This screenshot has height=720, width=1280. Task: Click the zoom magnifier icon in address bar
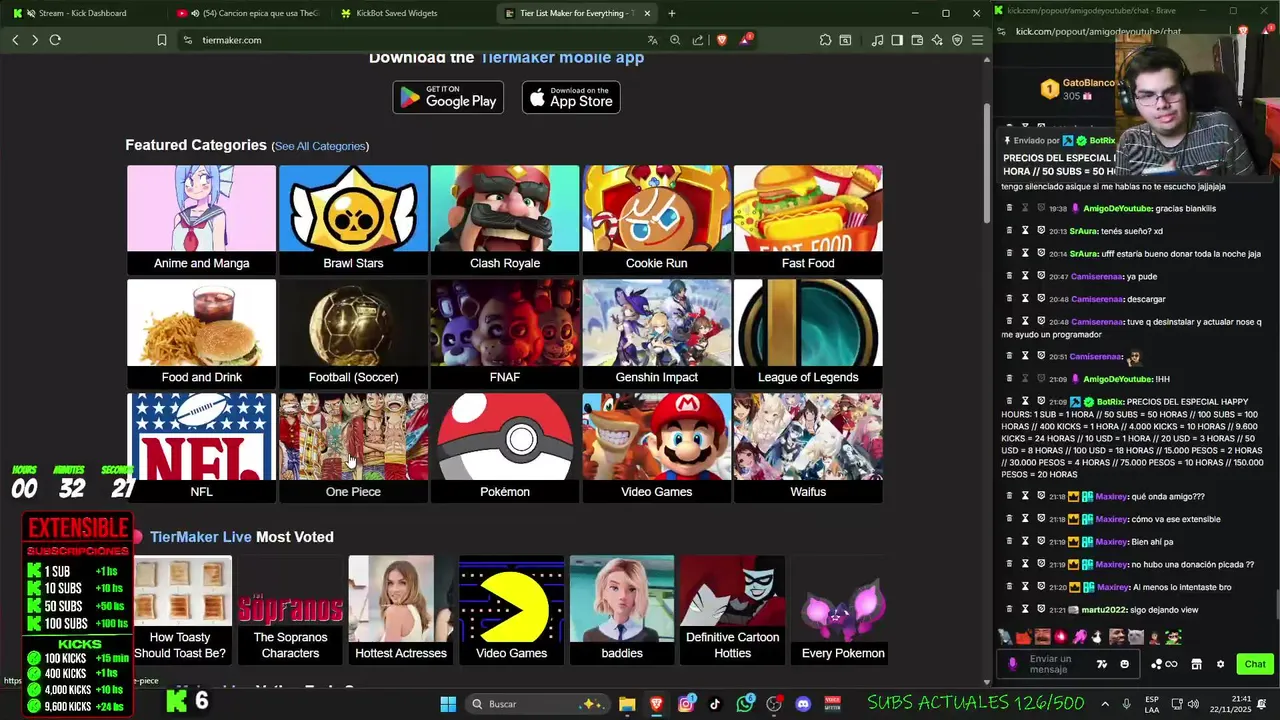point(675,40)
